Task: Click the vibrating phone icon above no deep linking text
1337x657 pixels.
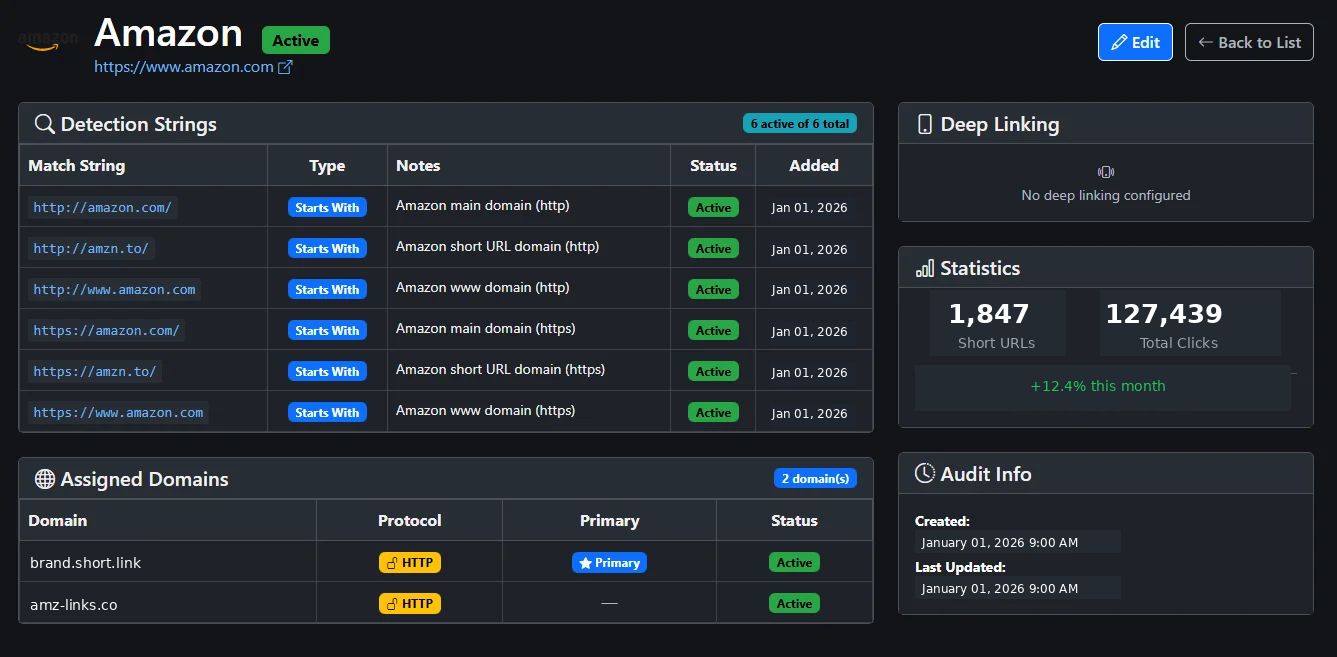Action: click(1105, 172)
